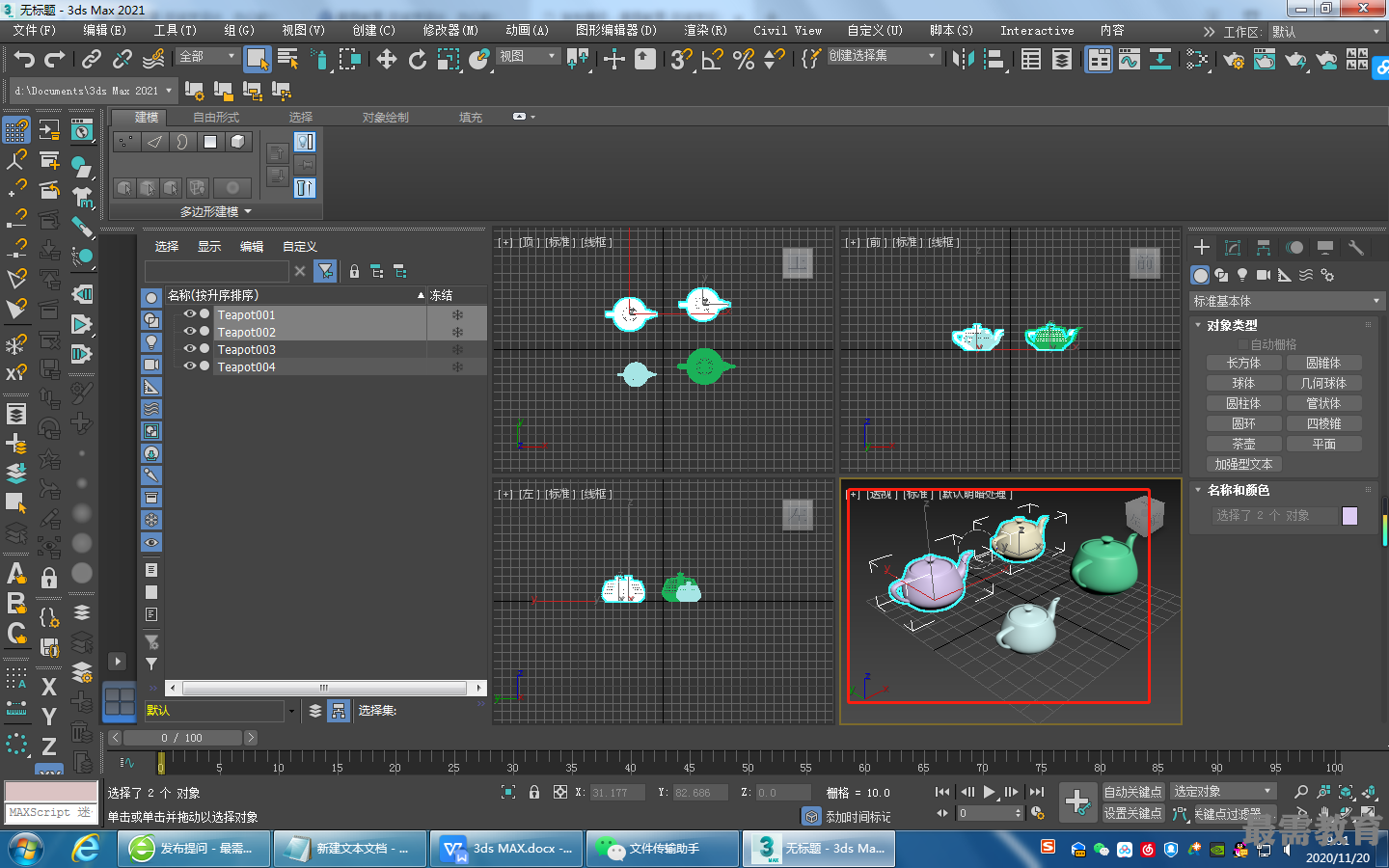Viewport: 1389px width, 868px height.
Task: Choose the Select and Move tool
Action: pos(387,59)
